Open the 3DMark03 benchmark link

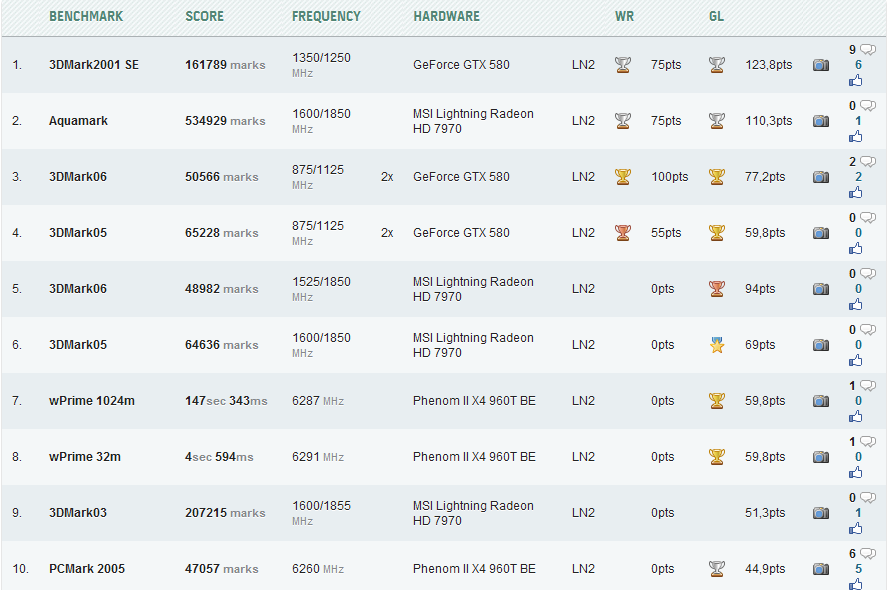pos(78,513)
